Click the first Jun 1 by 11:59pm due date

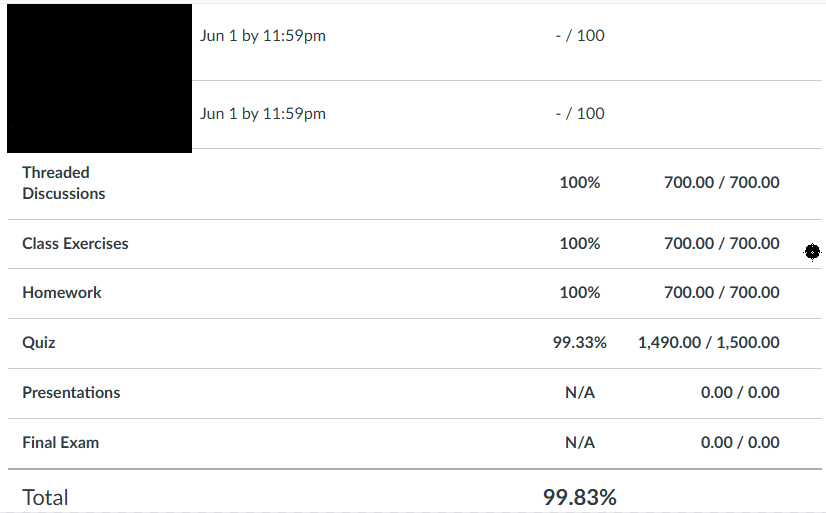tap(263, 36)
